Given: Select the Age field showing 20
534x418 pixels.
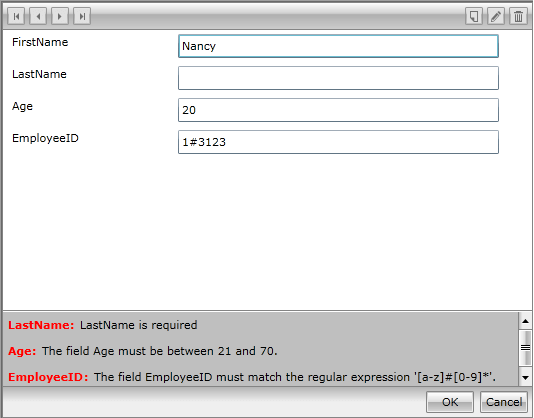Looking at the screenshot, I should 338,110.
